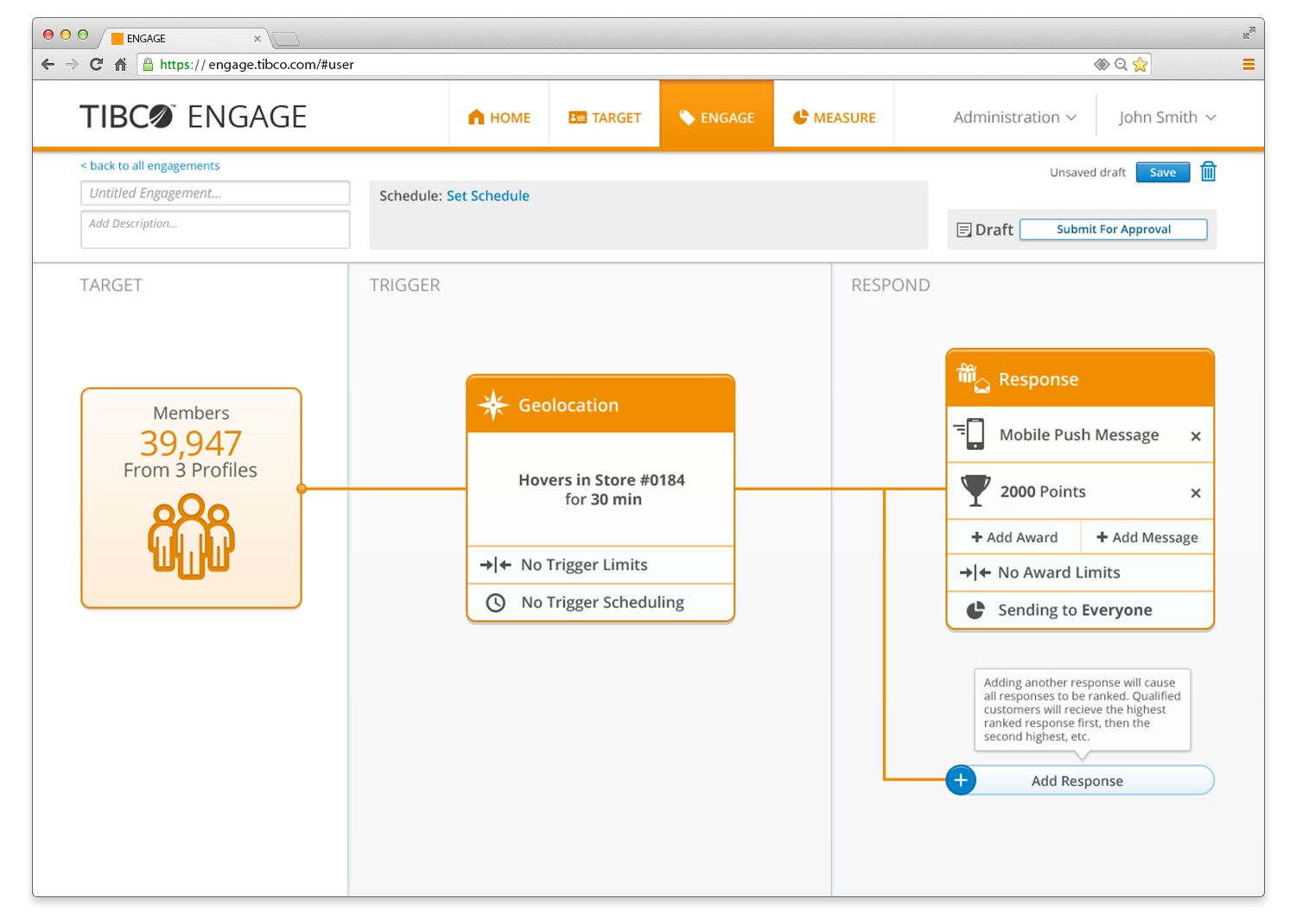Go back using browser back arrow
This screenshot has width=1296, height=924.
[48, 64]
